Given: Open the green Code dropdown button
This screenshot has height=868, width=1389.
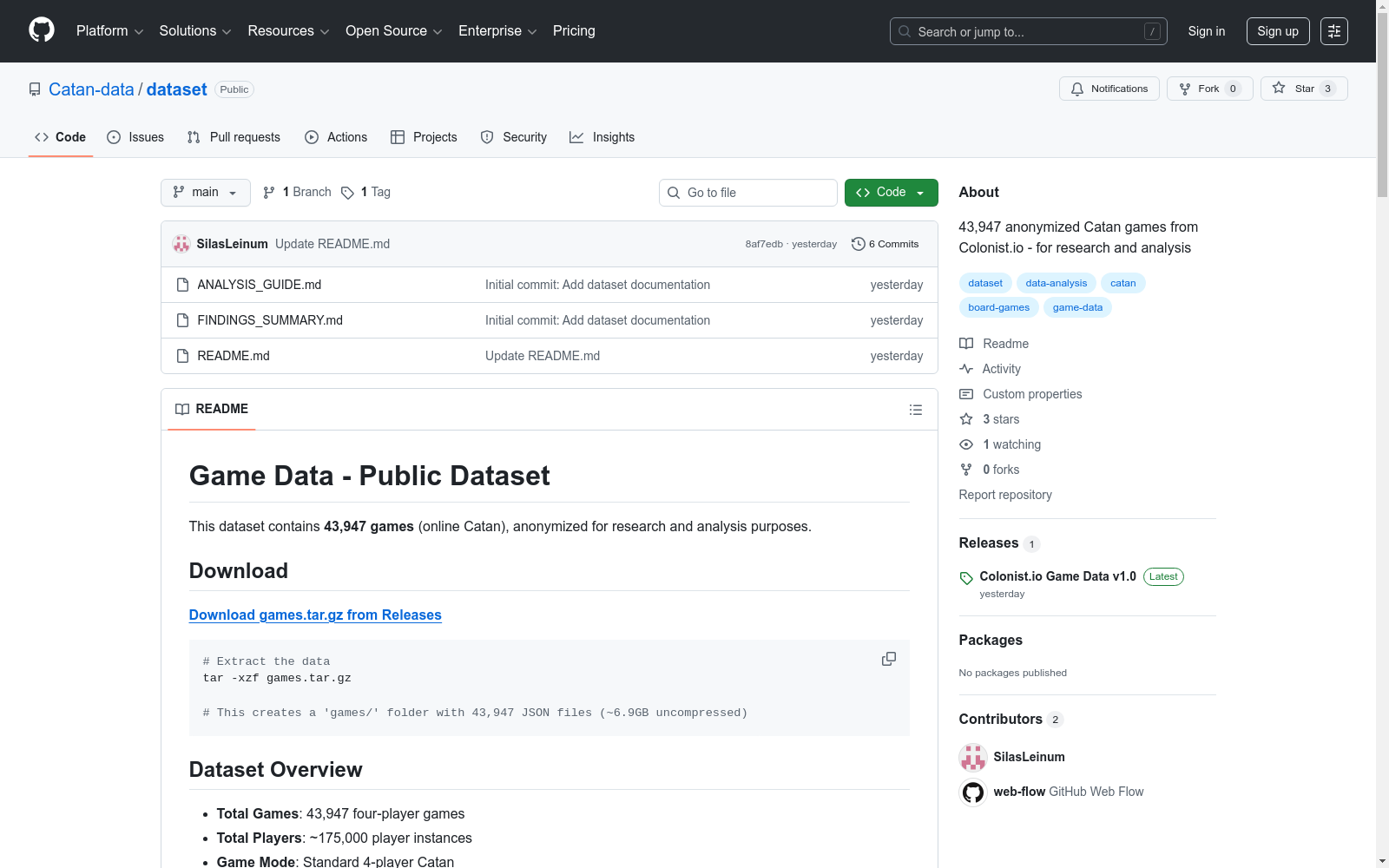Looking at the screenshot, I should pos(892,193).
